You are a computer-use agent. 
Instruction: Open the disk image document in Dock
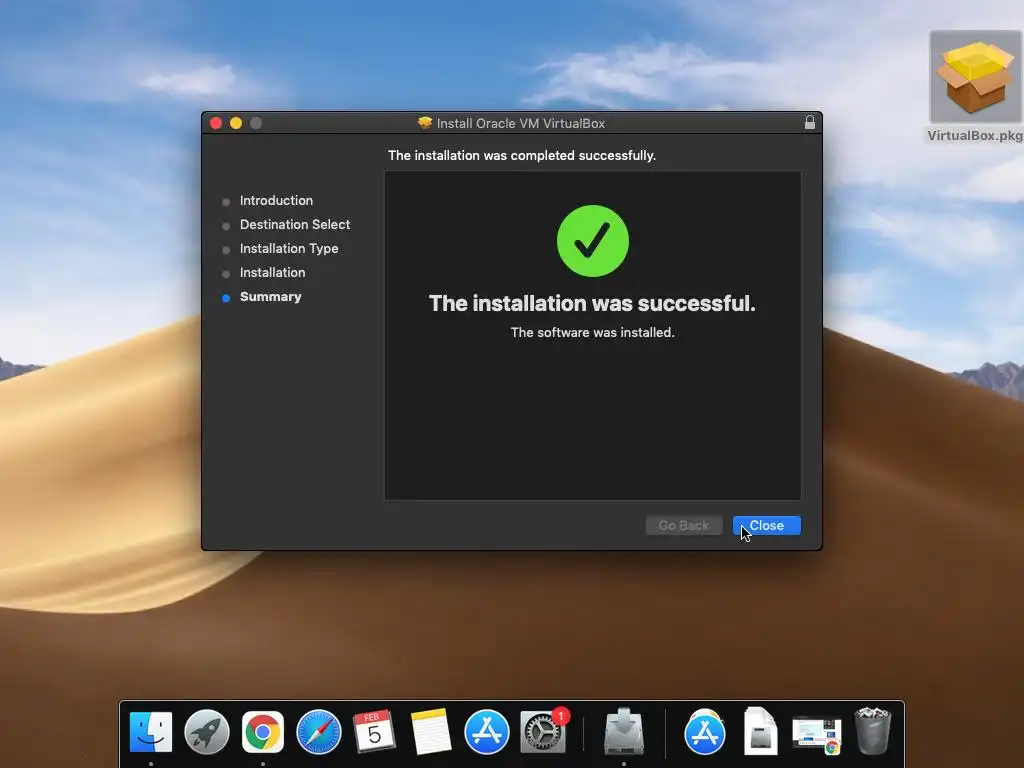pos(761,731)
